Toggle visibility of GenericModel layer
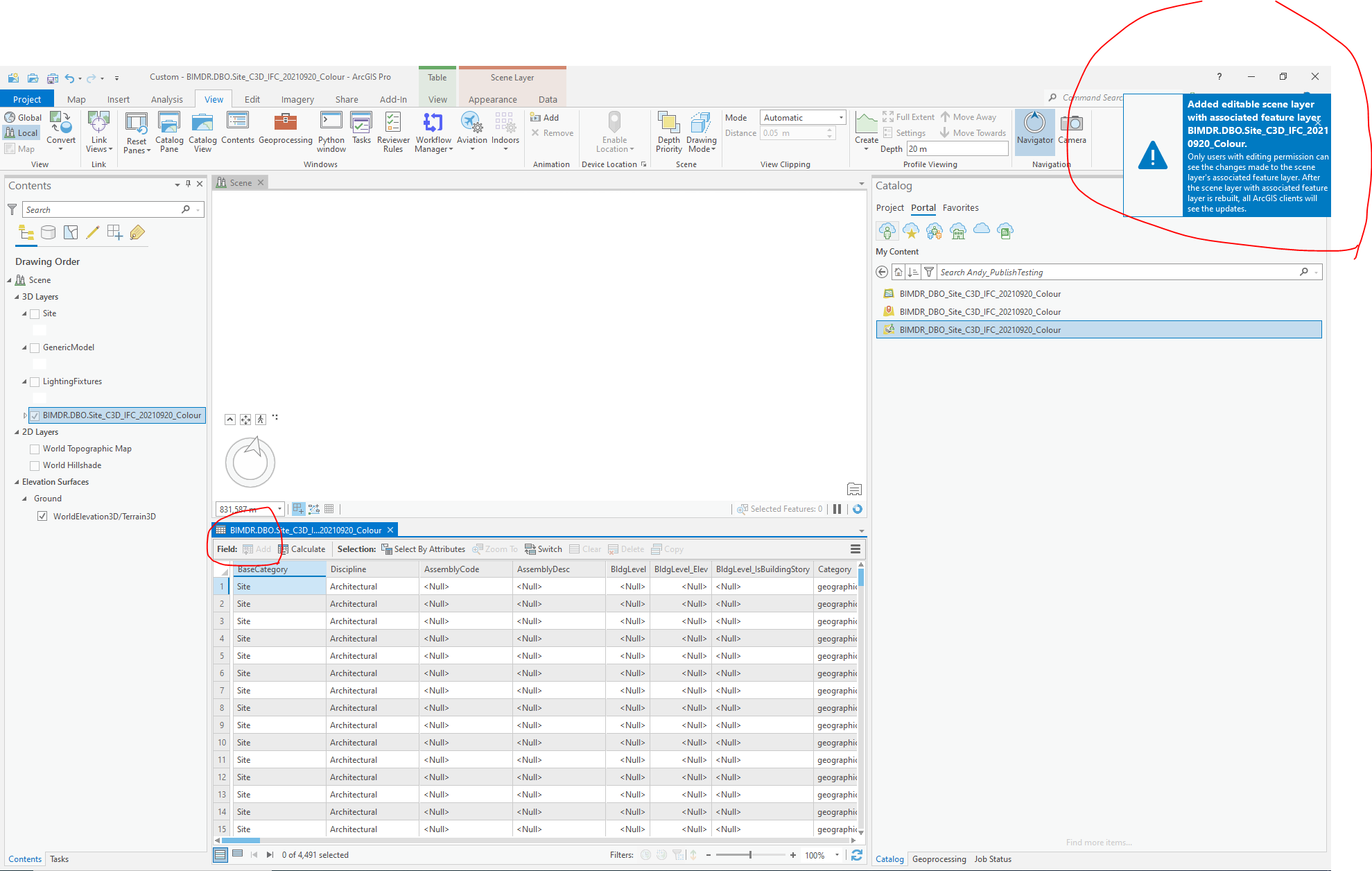 35,348
